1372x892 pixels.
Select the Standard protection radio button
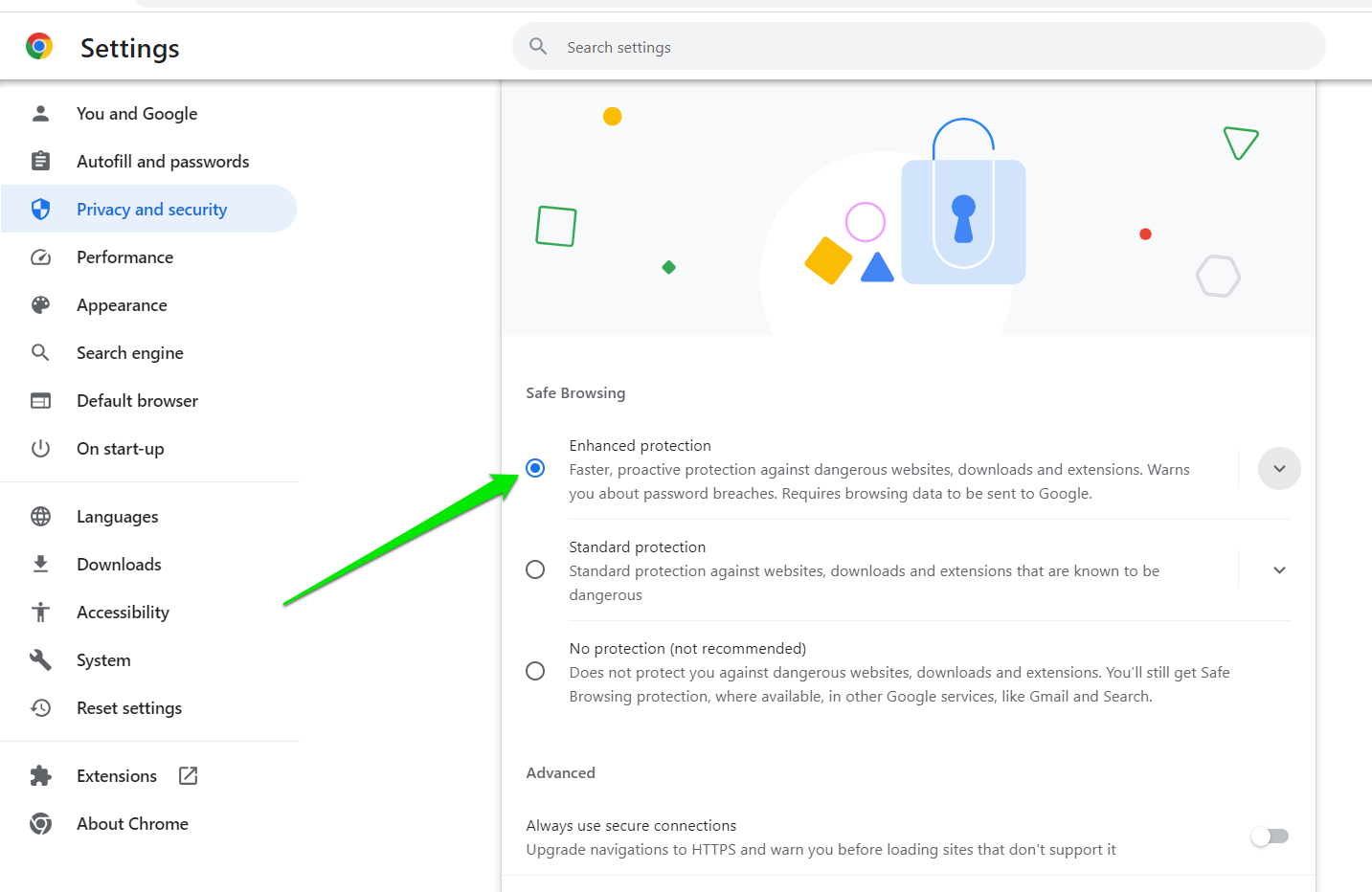point(535,570)
